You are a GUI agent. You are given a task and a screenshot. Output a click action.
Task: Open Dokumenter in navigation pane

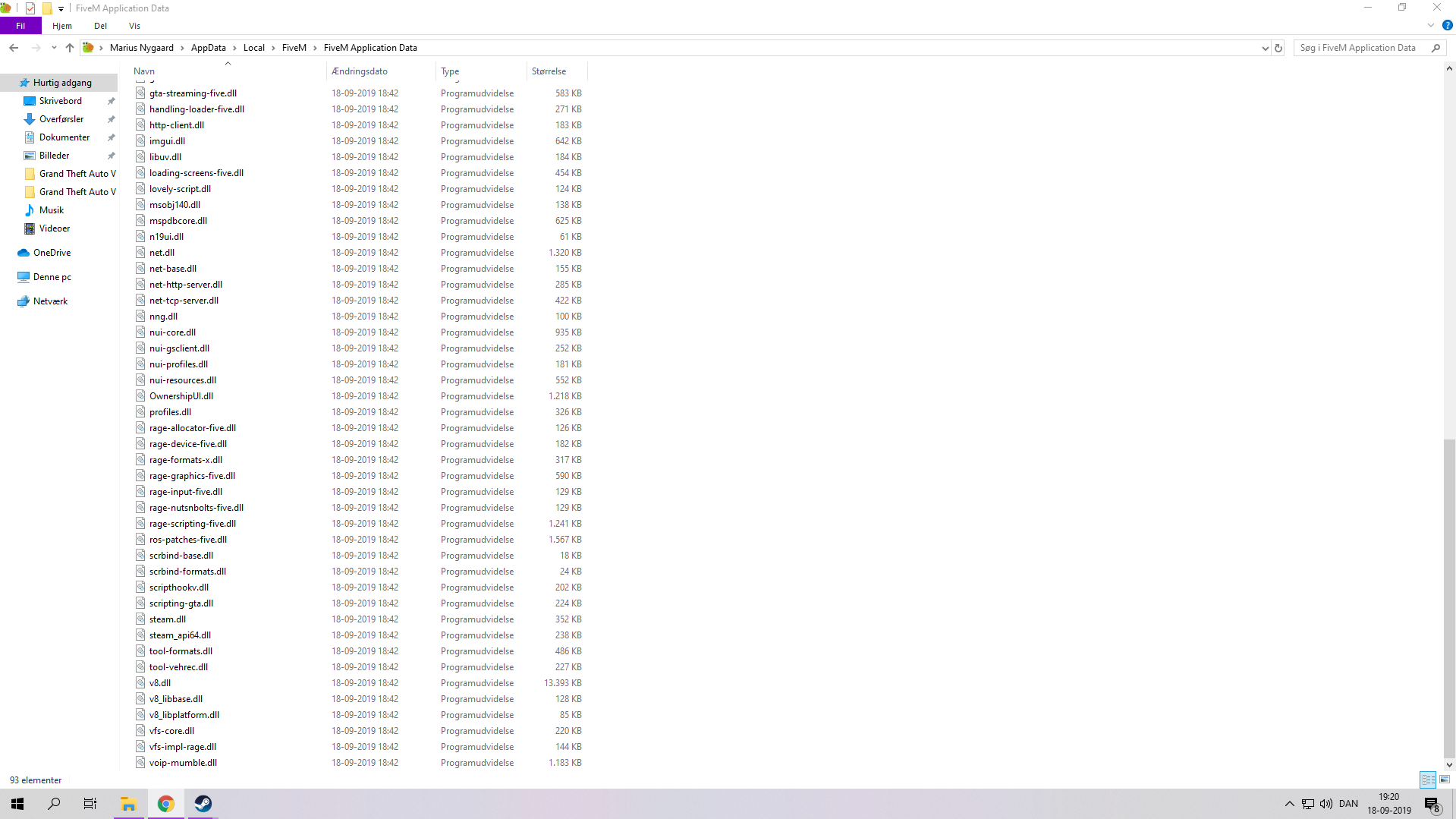64,137
